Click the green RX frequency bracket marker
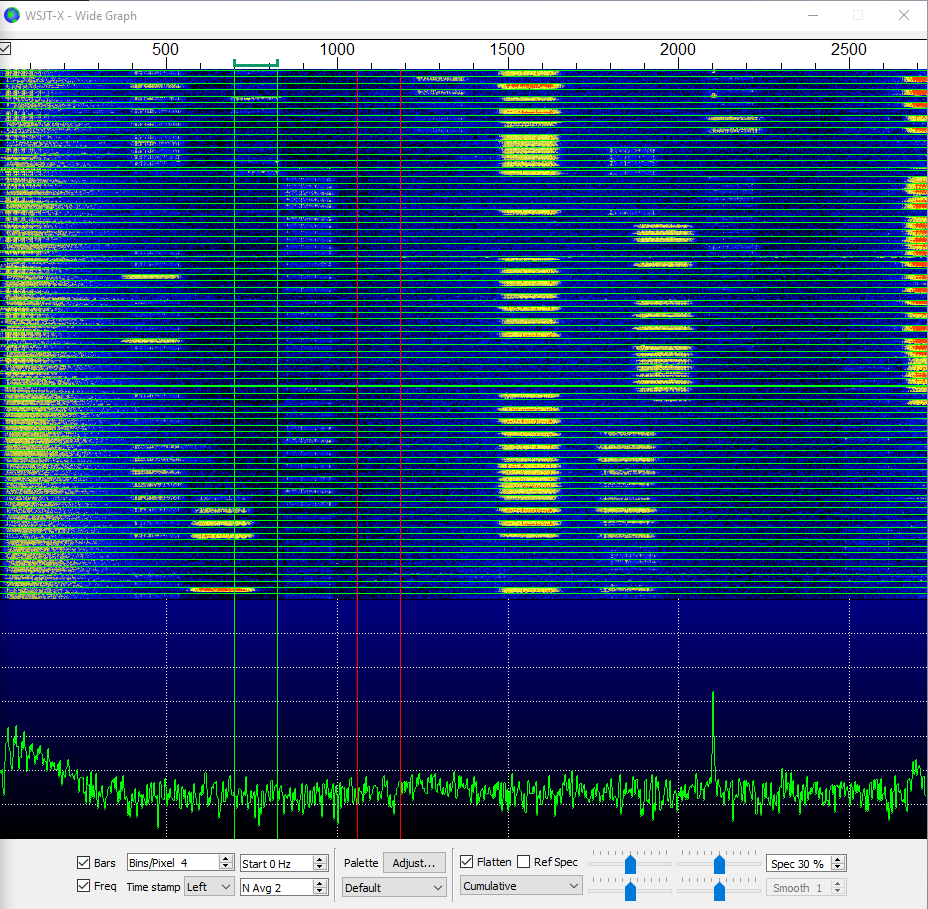The image size is (928, 909). pyautogui.click(x=256, y=64)
